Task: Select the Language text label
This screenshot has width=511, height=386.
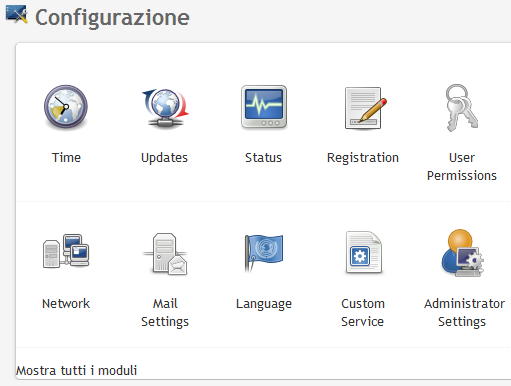Action: (x=264, y=304)
